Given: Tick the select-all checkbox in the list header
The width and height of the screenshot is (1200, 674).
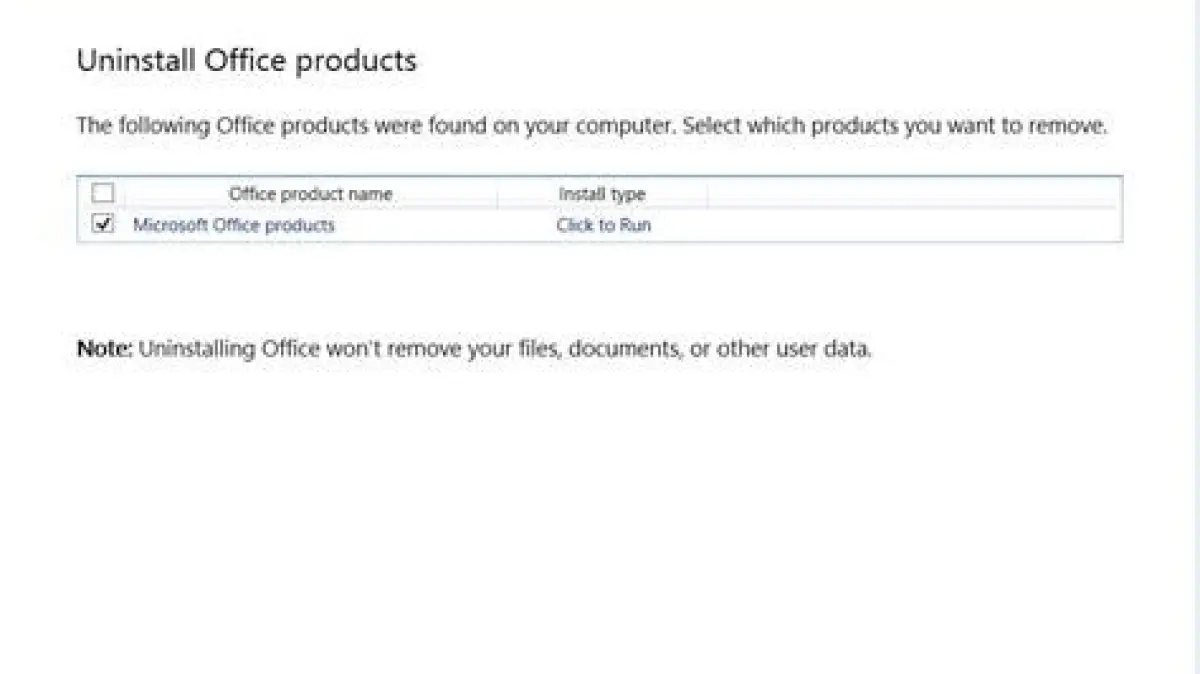Looking at the screenshot, I should [x=103, y=193].
